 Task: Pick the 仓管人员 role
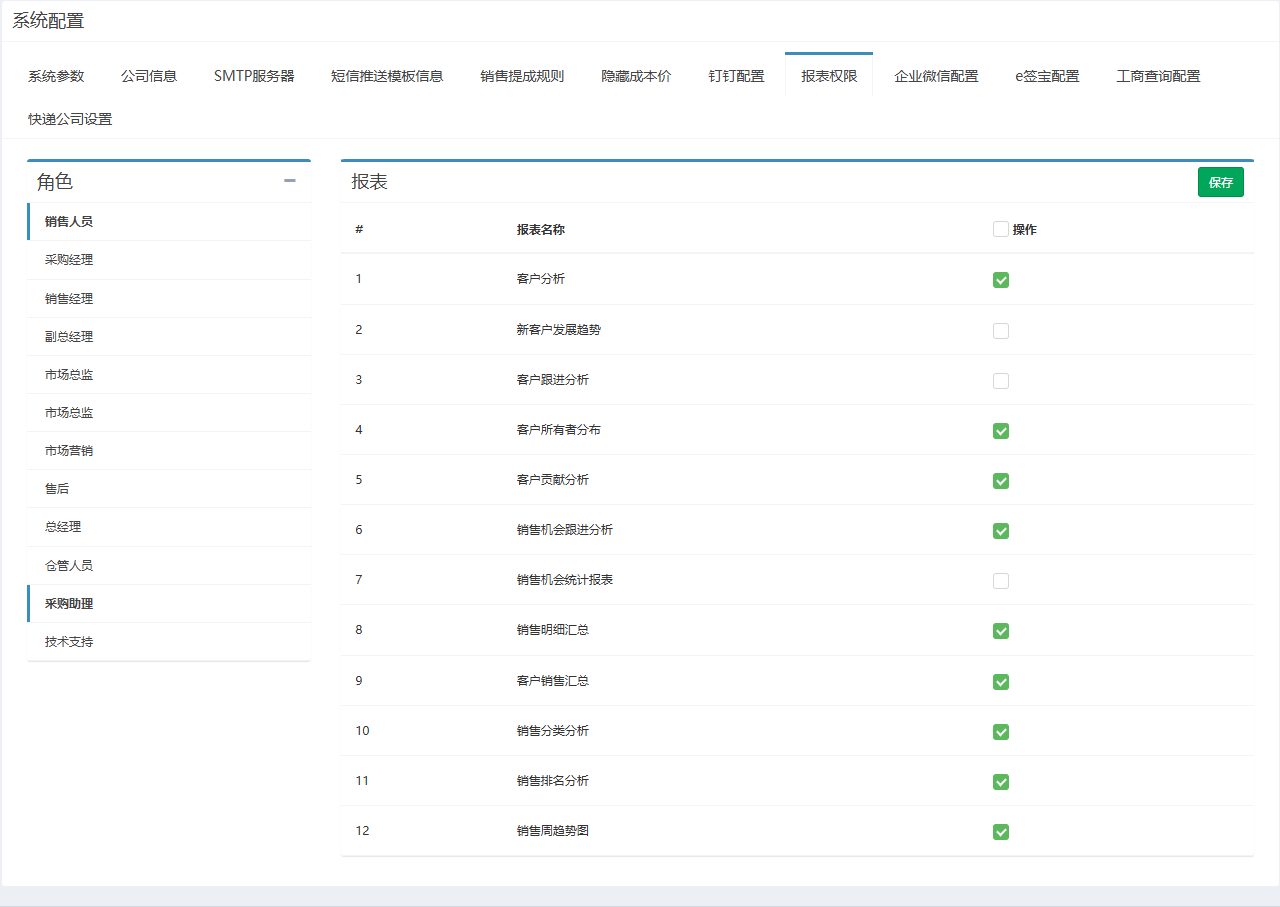169,566
